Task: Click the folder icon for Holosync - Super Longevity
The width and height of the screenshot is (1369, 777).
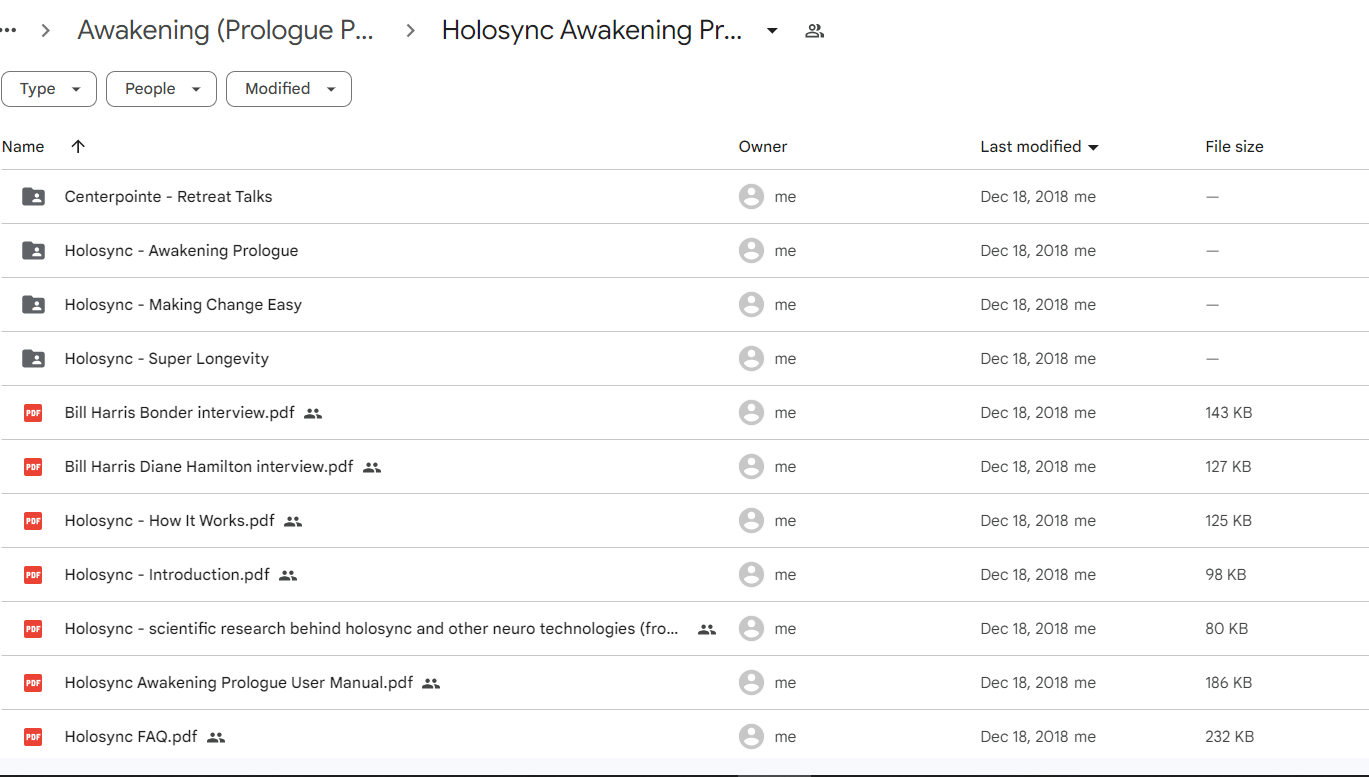Action: pos(33,359)
